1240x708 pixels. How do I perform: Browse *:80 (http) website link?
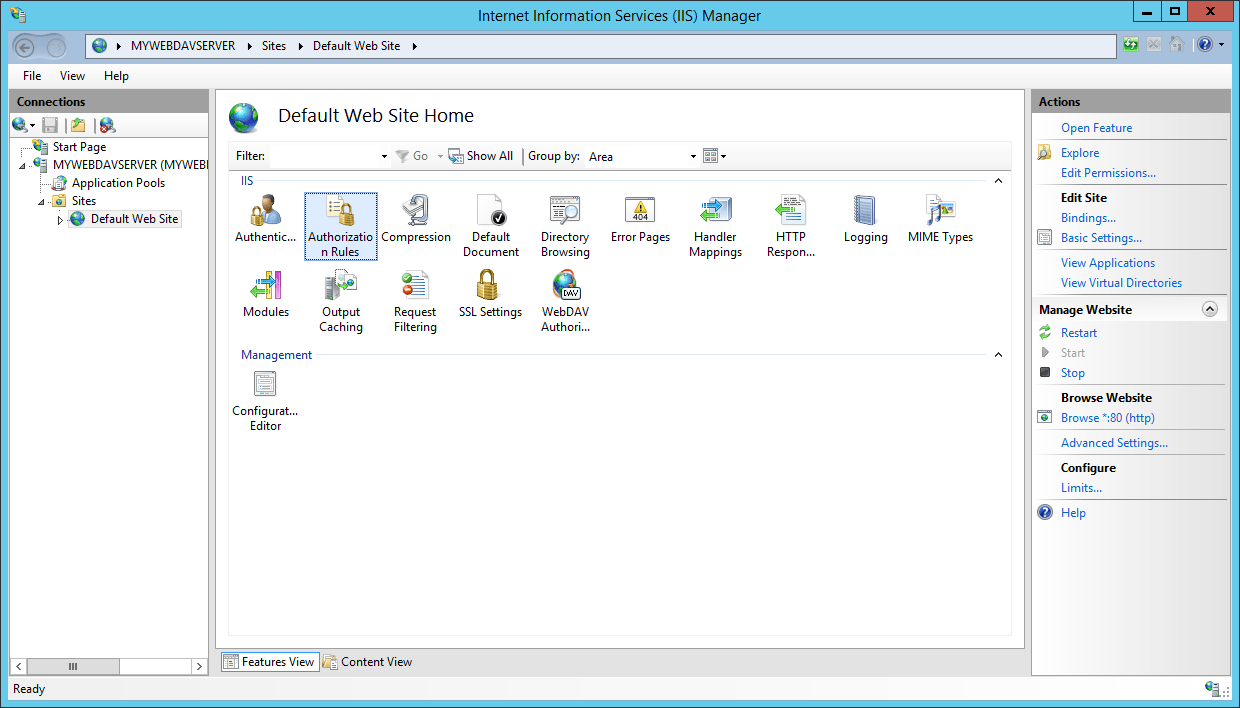(1108, 418)
